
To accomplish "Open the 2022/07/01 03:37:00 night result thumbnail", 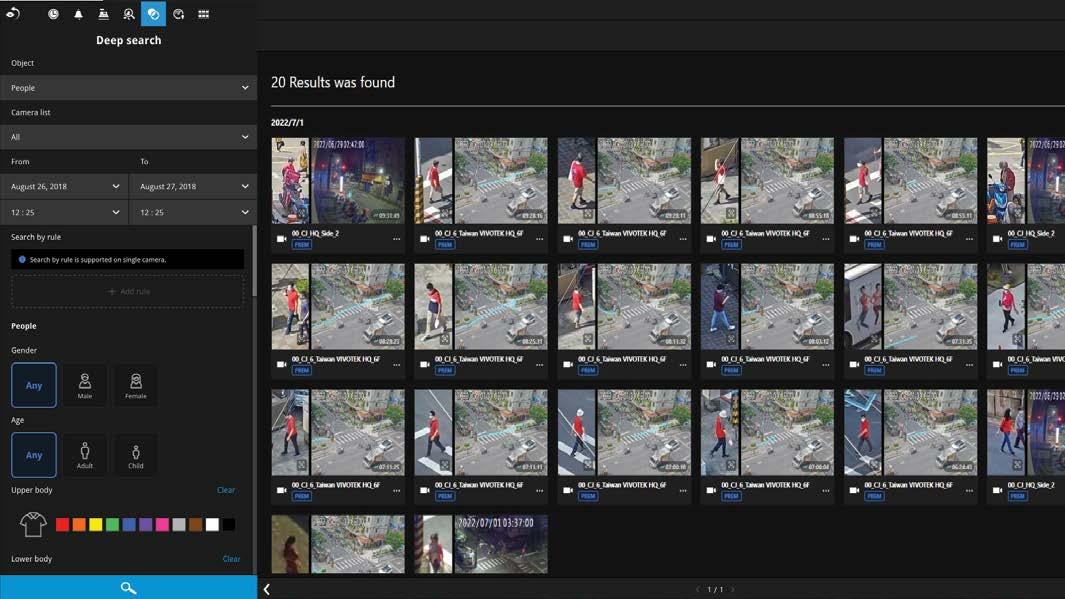I will pyautogui.click(x=501, y=544).
